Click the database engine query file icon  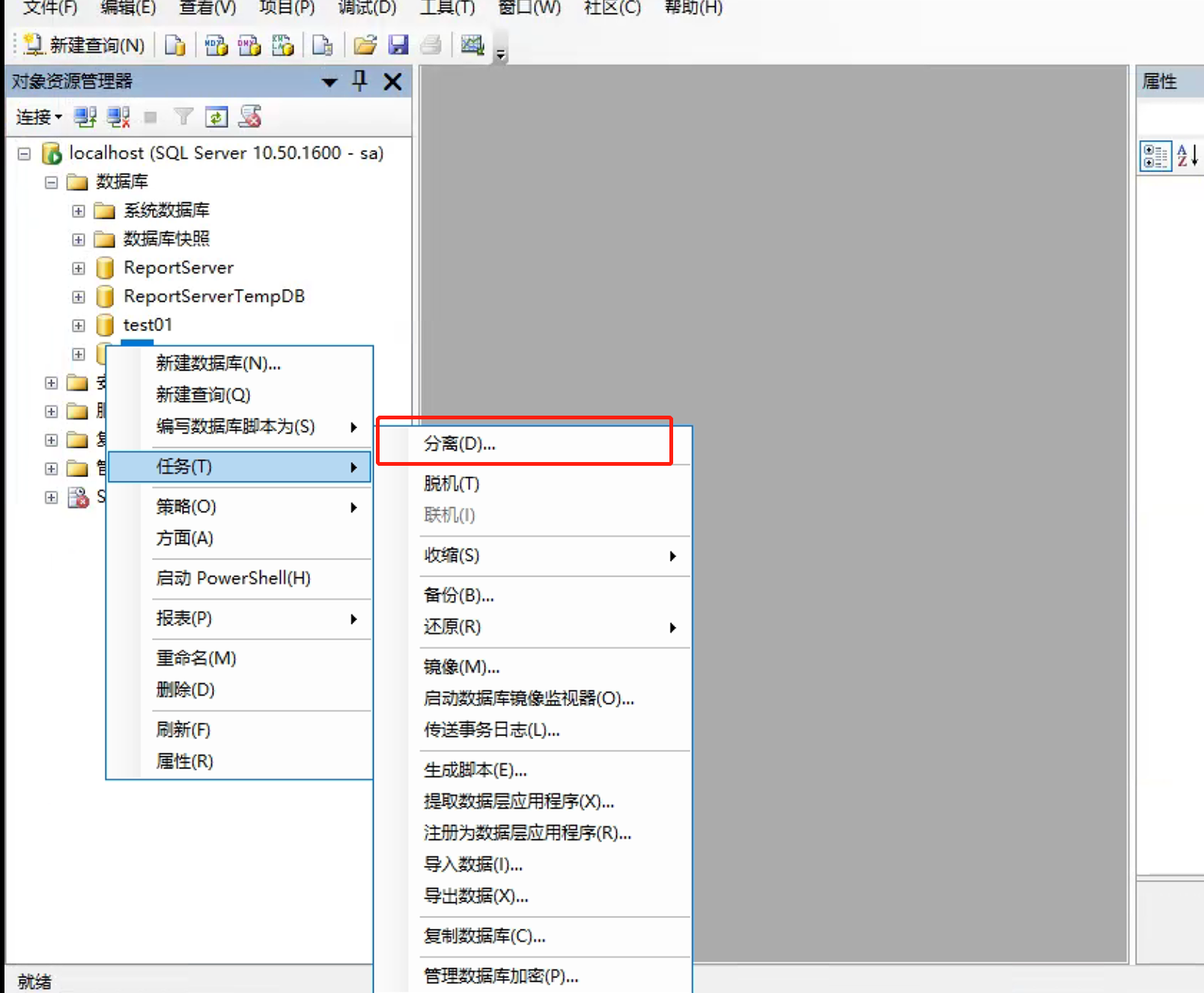pyautogui.click(x=175, y=45)
